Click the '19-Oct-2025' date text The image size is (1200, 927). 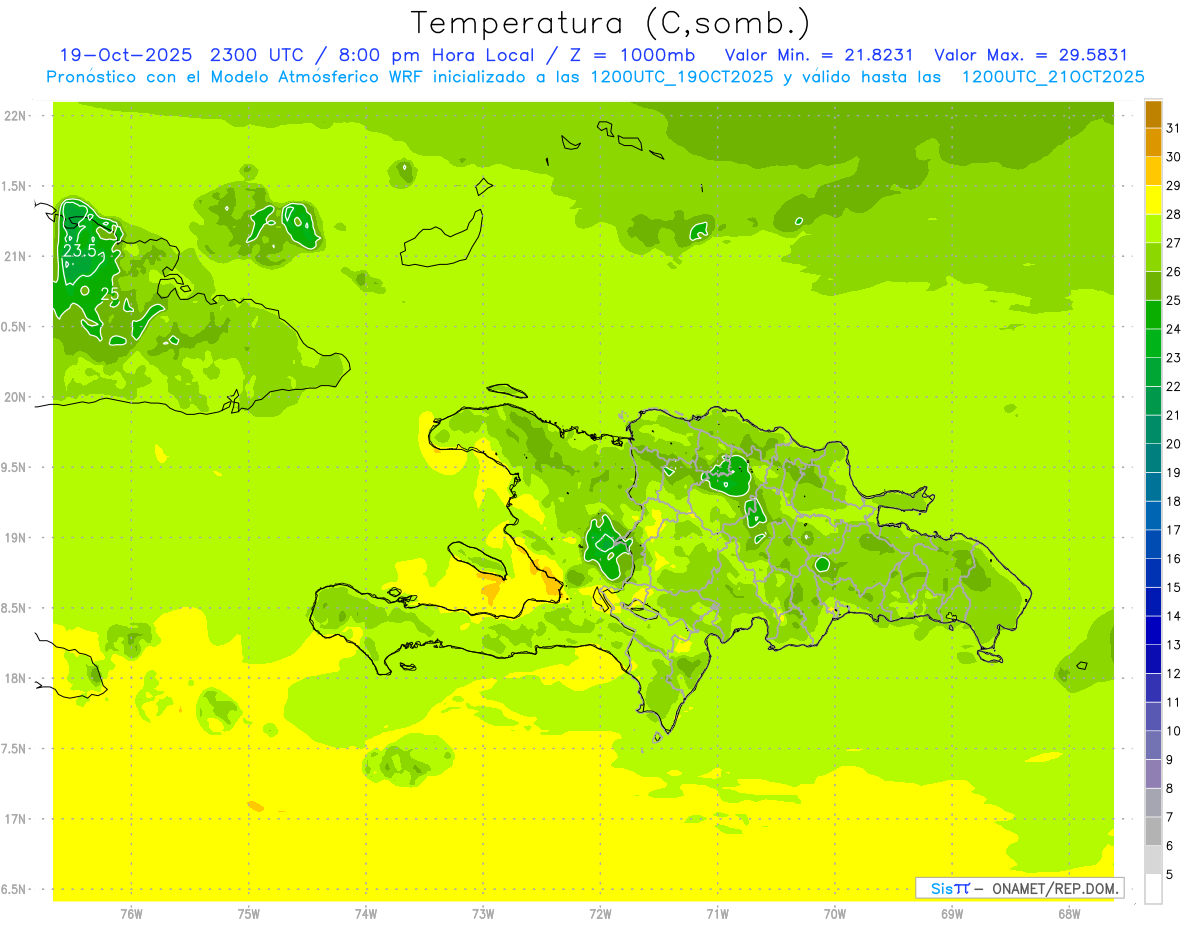pyautogui.click(x=127, y=55)
